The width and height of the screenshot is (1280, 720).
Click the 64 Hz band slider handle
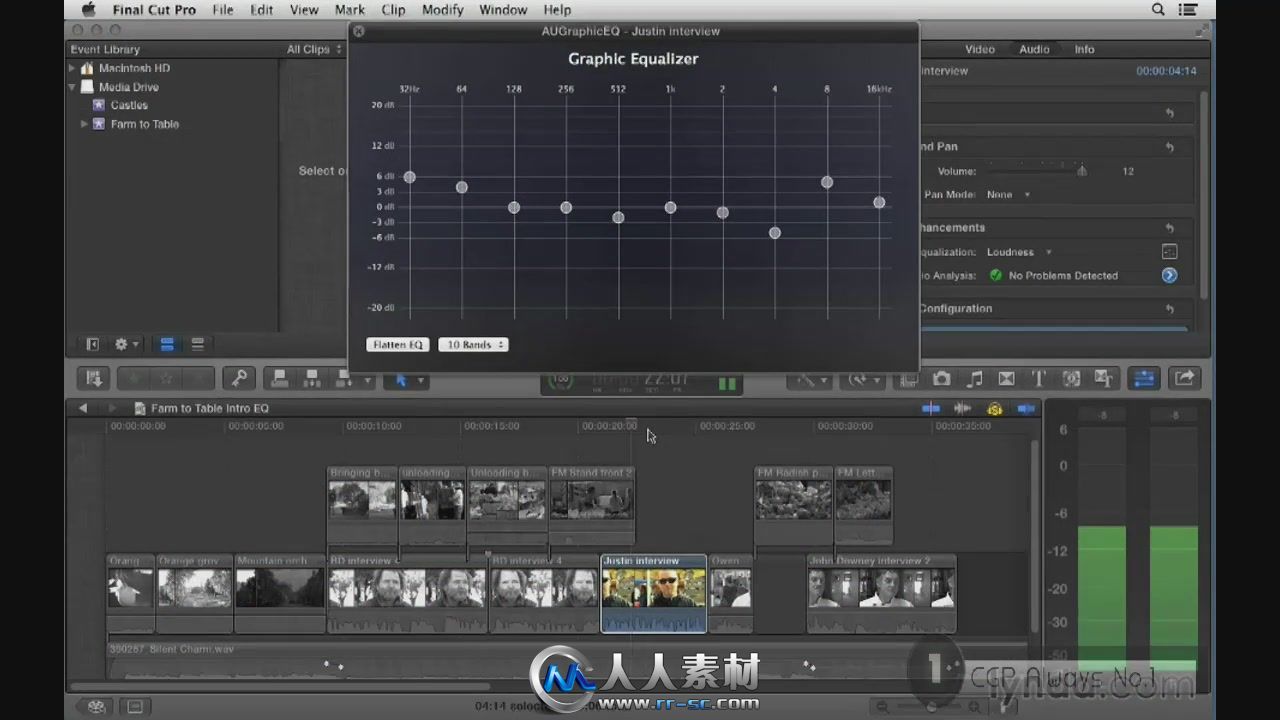(462, 187)
